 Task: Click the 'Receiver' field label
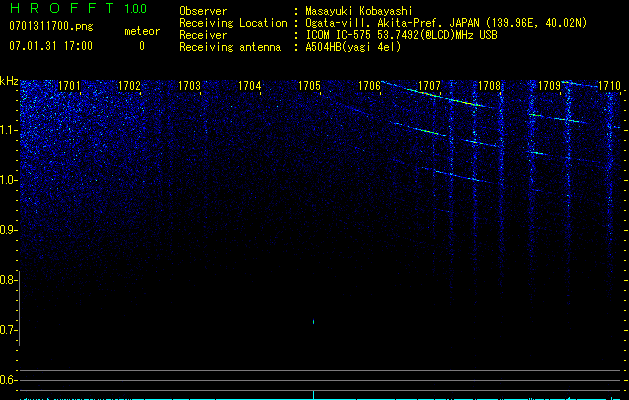(203, 35)
